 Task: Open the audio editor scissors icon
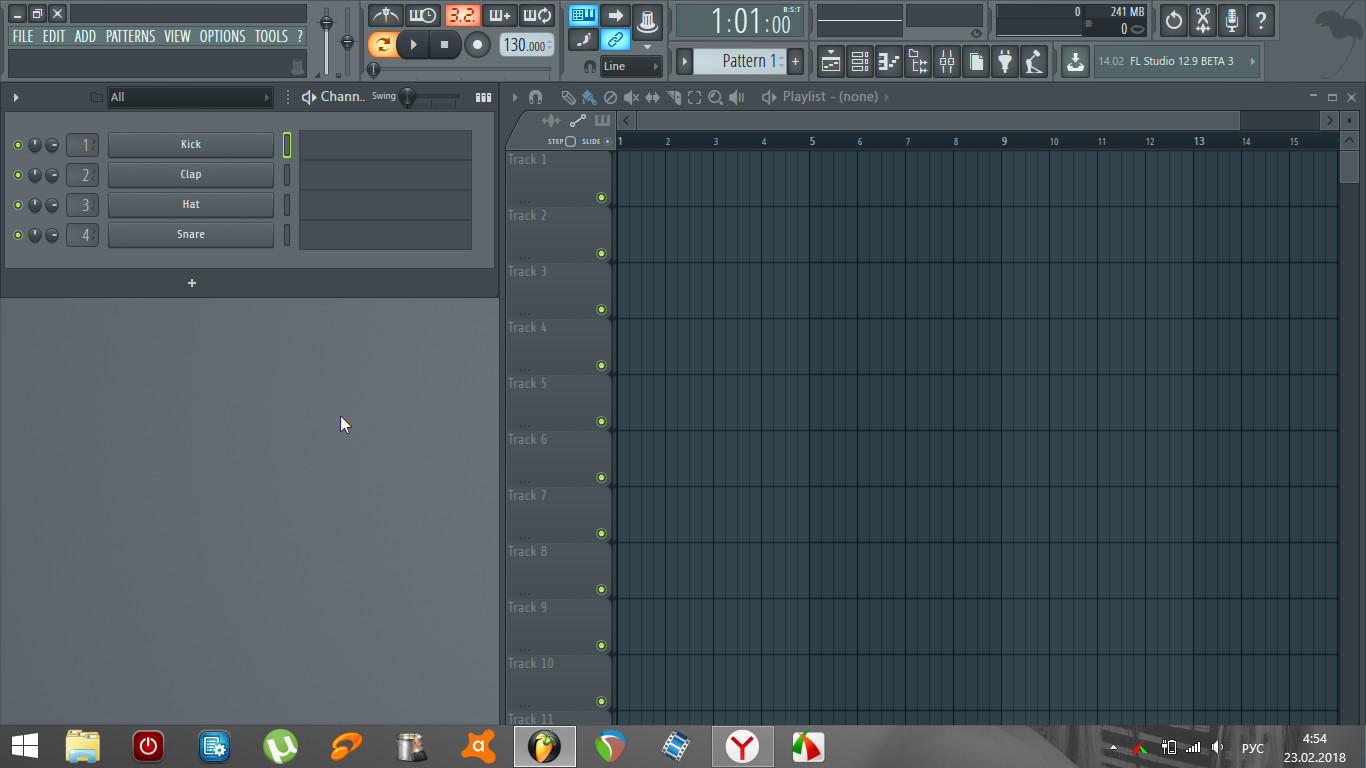coord(1203,20)
